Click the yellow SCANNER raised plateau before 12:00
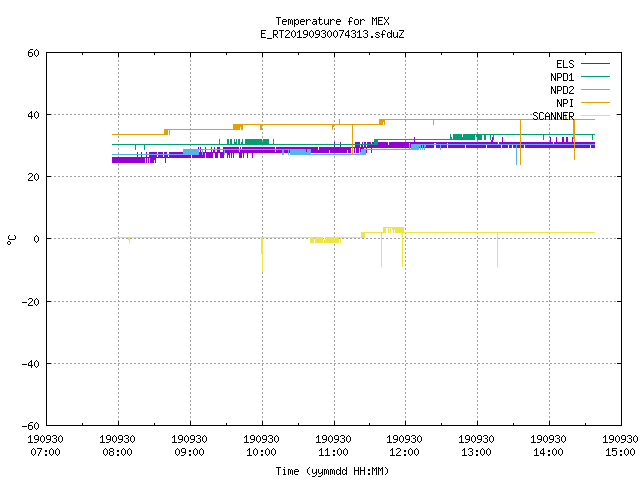This screenshot has width=640, height=480. click(393, 230)
